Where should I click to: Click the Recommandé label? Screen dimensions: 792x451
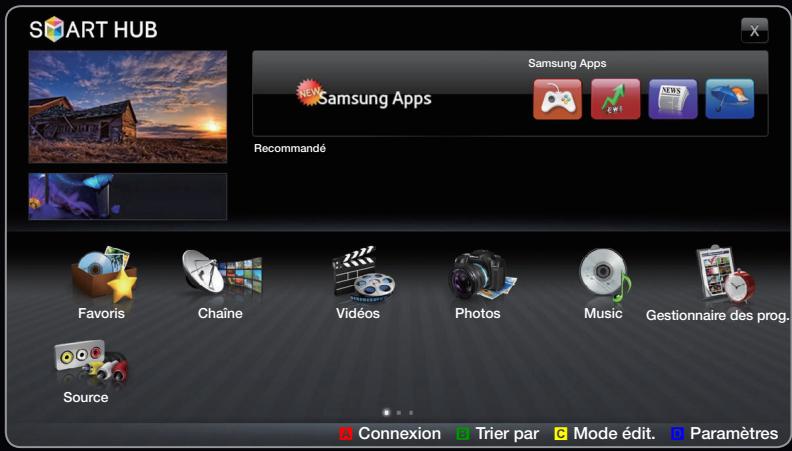[x=290, y=148]
